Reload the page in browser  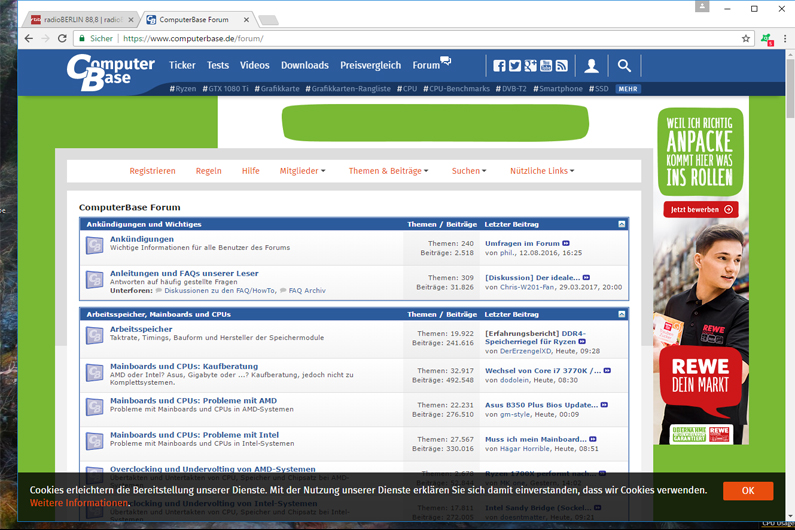pyautogui.click(x=62, y=39)
